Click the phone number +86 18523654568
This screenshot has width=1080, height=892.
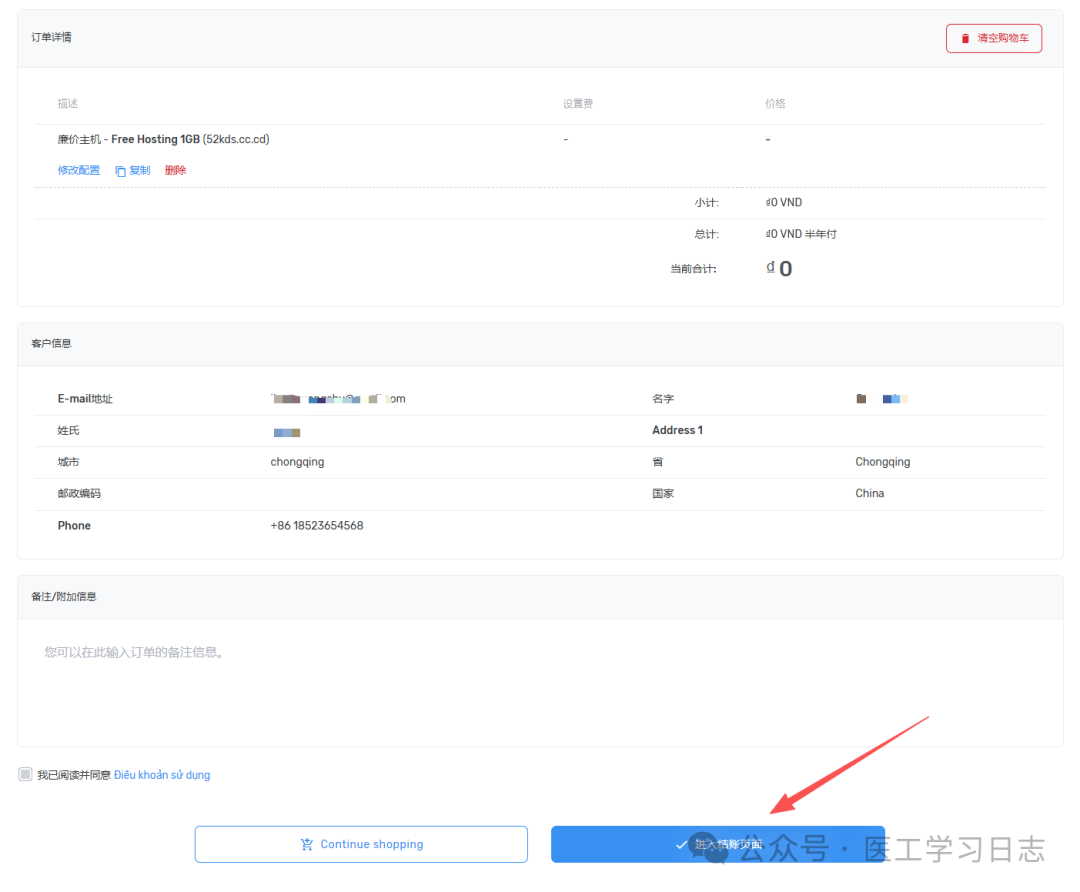317,526
